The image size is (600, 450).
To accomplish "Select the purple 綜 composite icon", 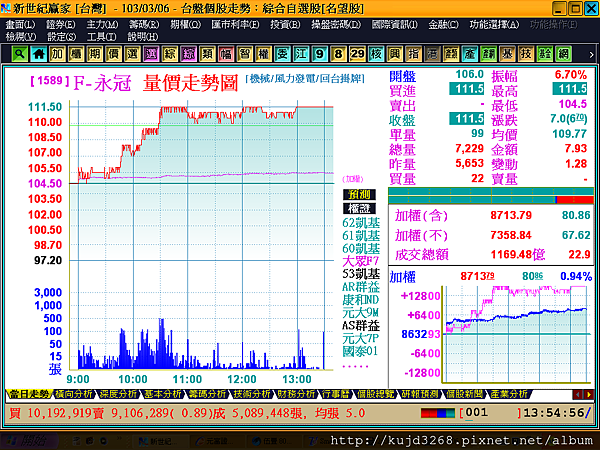I will tap(188, 54).
